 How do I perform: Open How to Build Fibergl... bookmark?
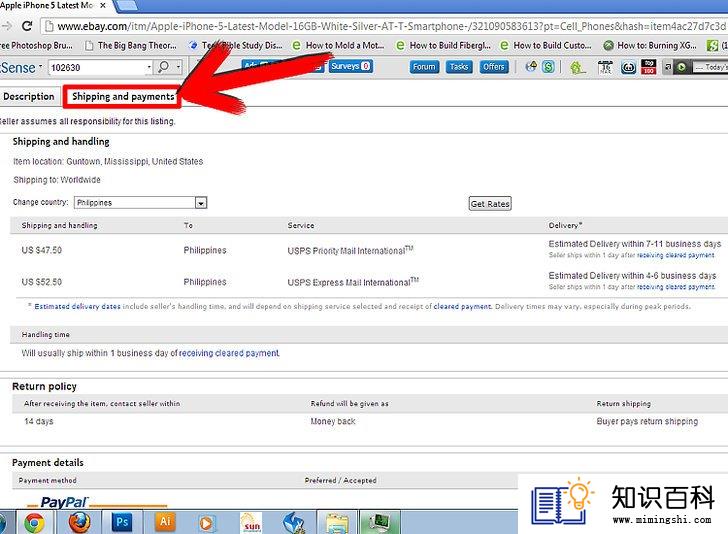(443, 46)
